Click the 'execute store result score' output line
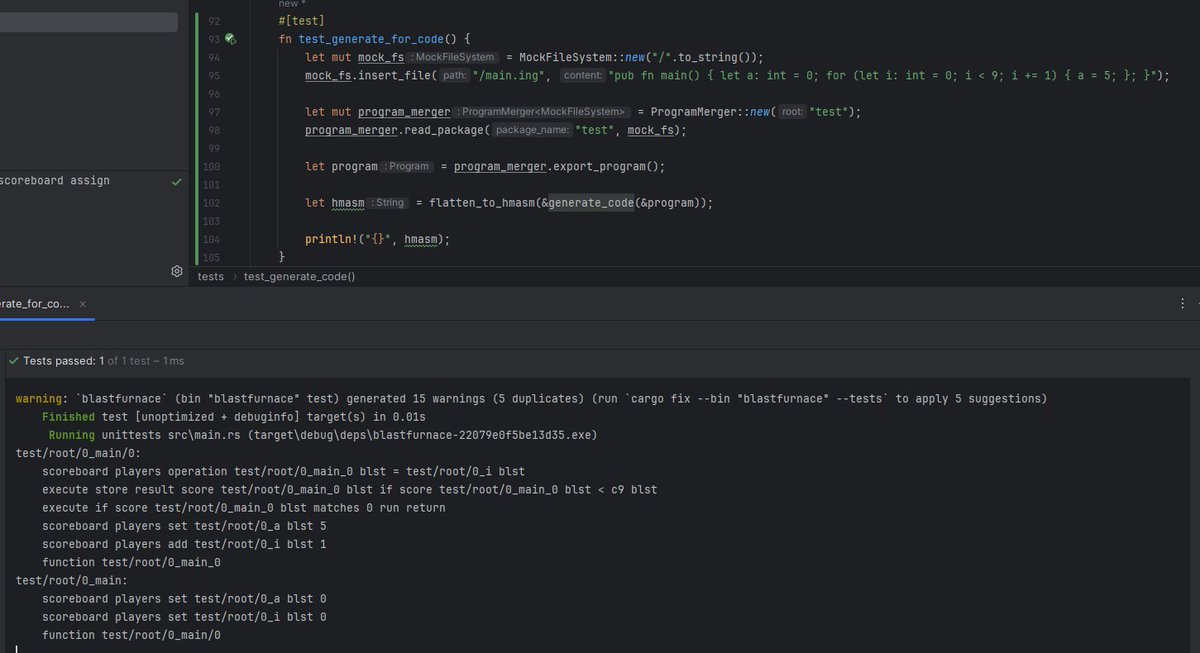 tap(349, 489)
